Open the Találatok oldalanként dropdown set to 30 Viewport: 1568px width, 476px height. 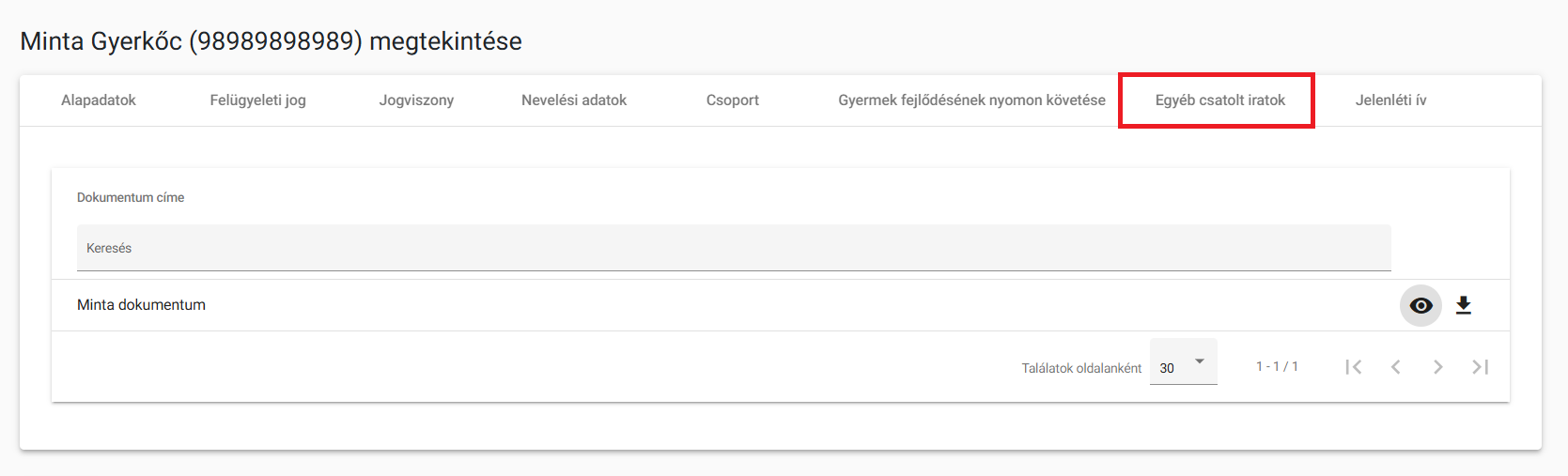tap(1184, 362)
